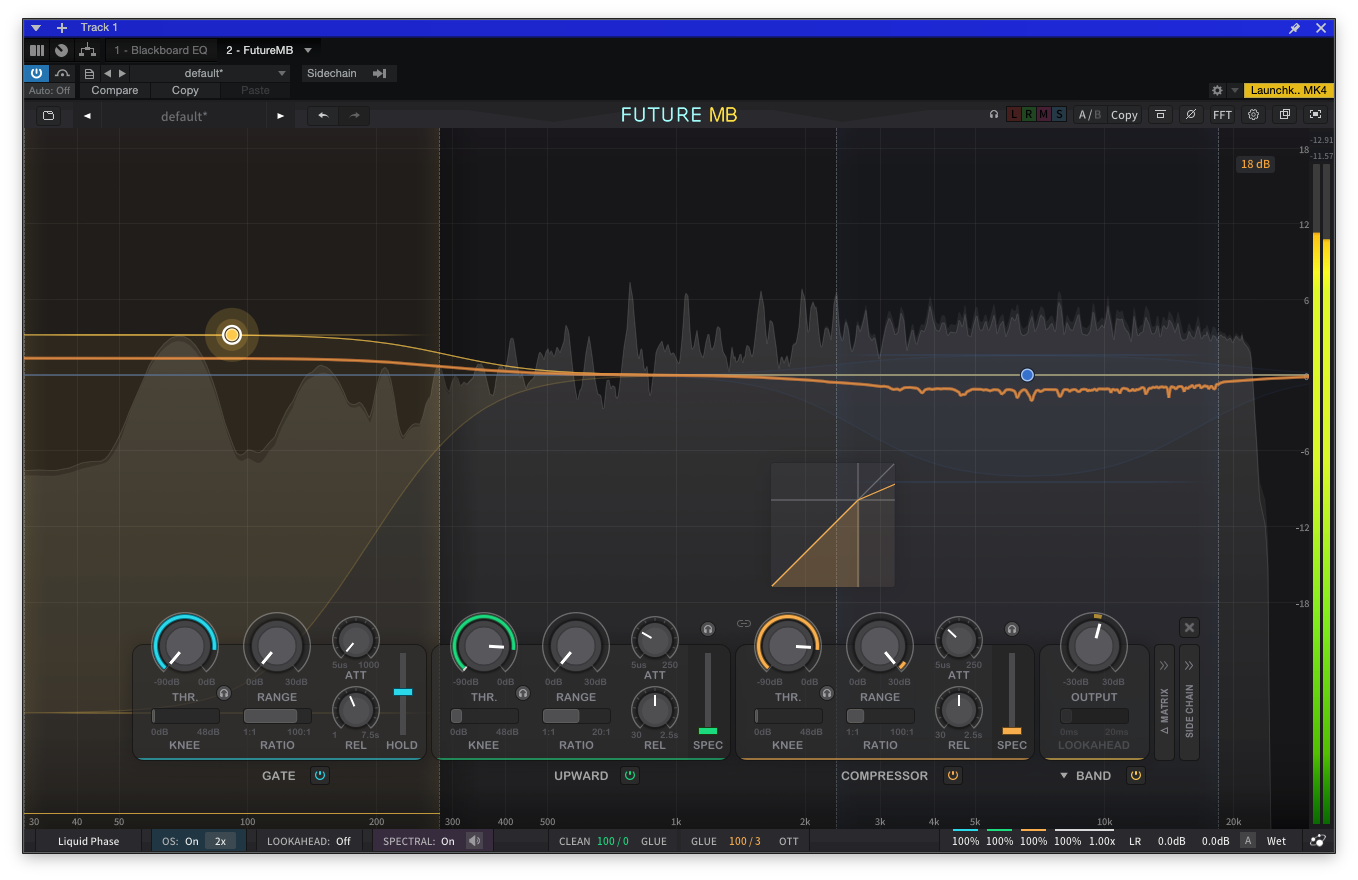Open the 2x oversampling factor selector
This screenshot has width=1358, height=880.
coord(220,841)
